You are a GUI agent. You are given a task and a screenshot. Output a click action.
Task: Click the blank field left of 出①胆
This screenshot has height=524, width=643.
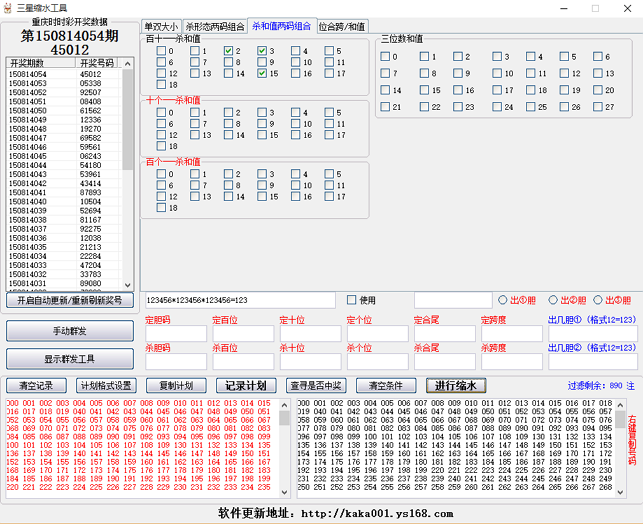(453, 300)
